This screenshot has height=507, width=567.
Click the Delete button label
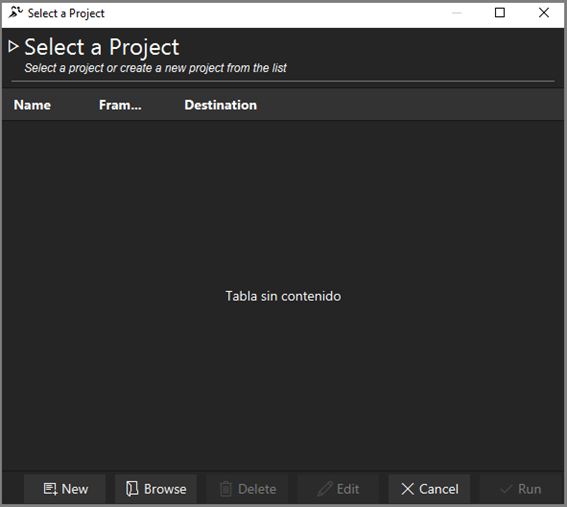click(x=257, y=489)
